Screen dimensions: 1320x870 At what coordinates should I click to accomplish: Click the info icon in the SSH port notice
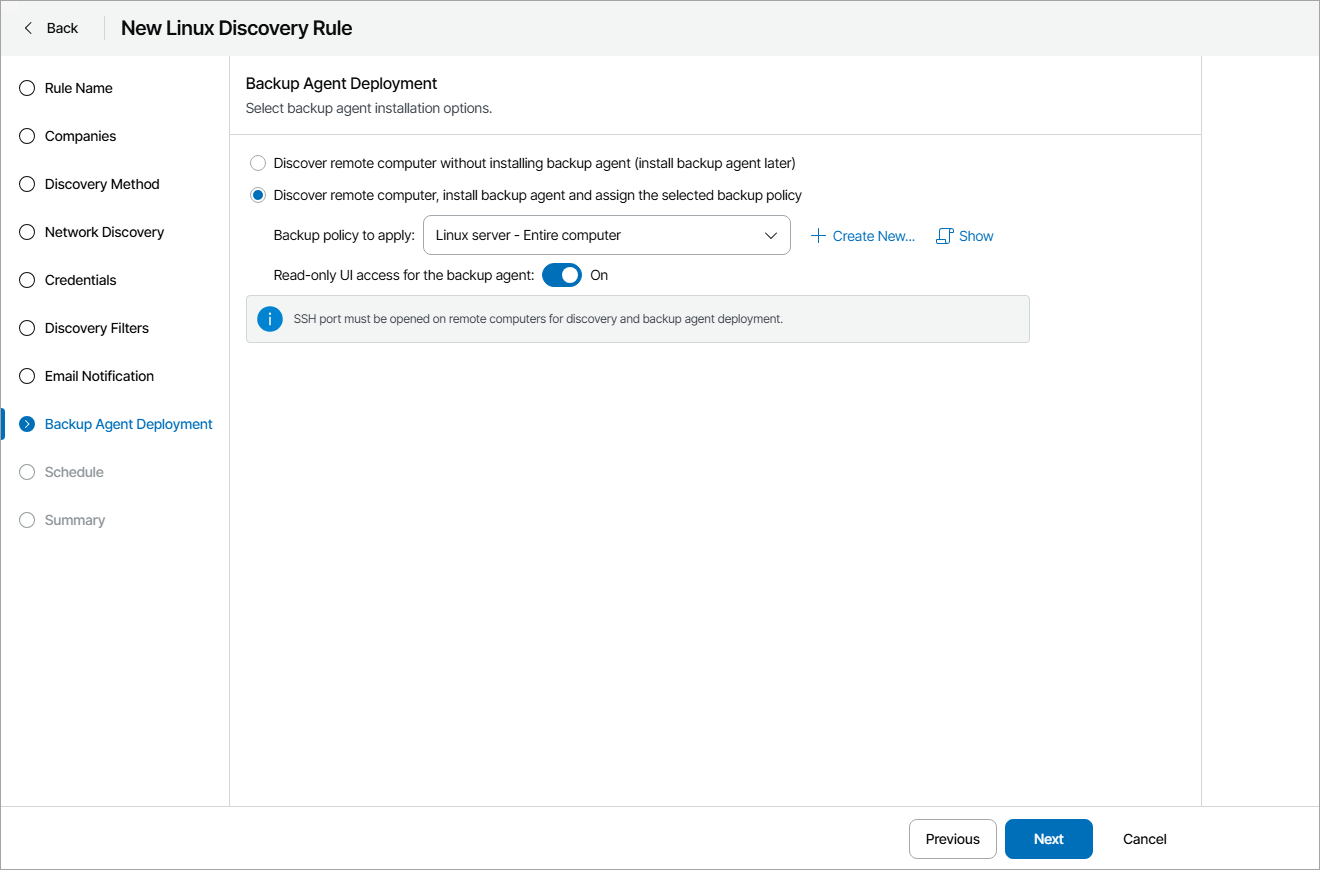[x=269, y=318]
